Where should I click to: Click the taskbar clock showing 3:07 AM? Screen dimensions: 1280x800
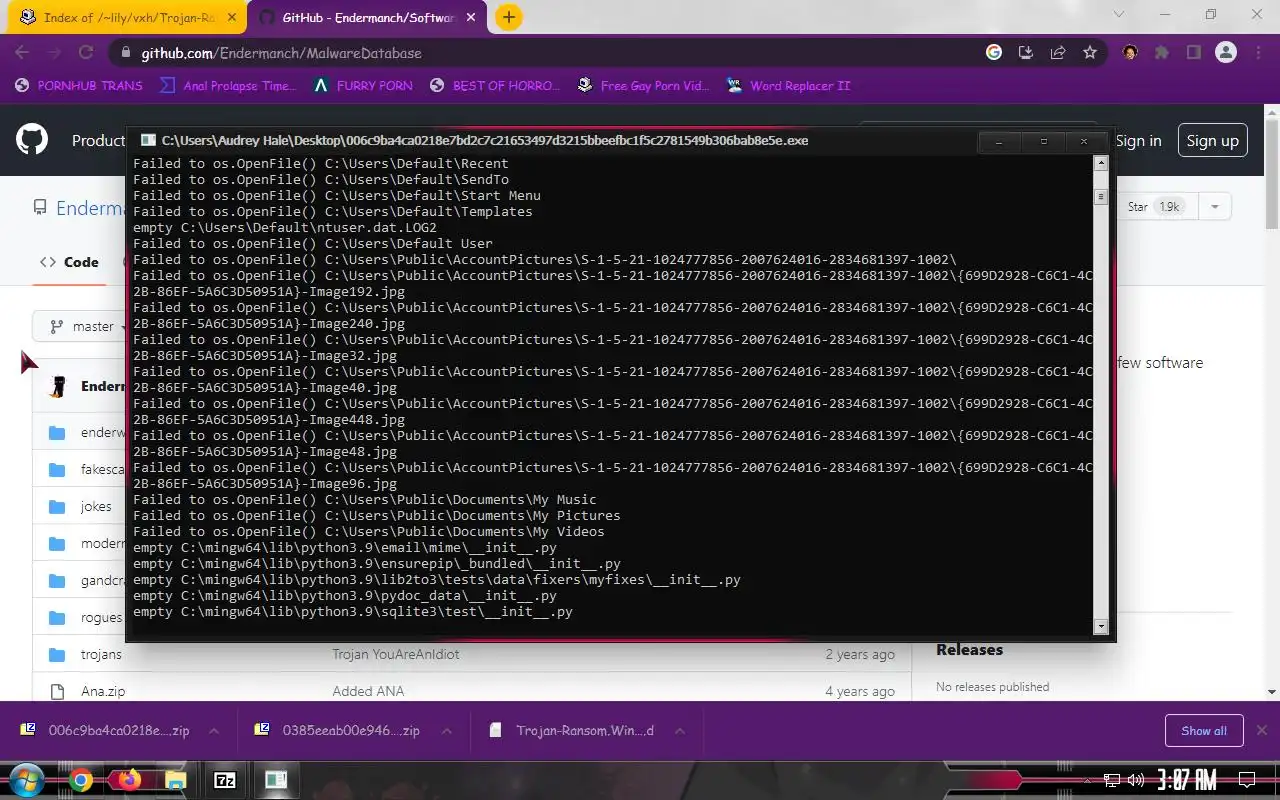[1187, 780]
